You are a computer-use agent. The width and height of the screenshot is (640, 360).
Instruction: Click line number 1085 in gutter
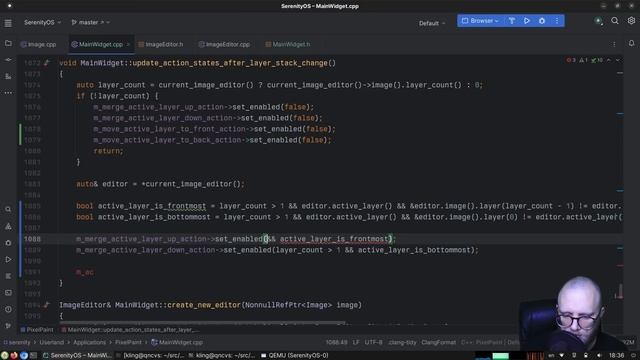tap(32, 206)
